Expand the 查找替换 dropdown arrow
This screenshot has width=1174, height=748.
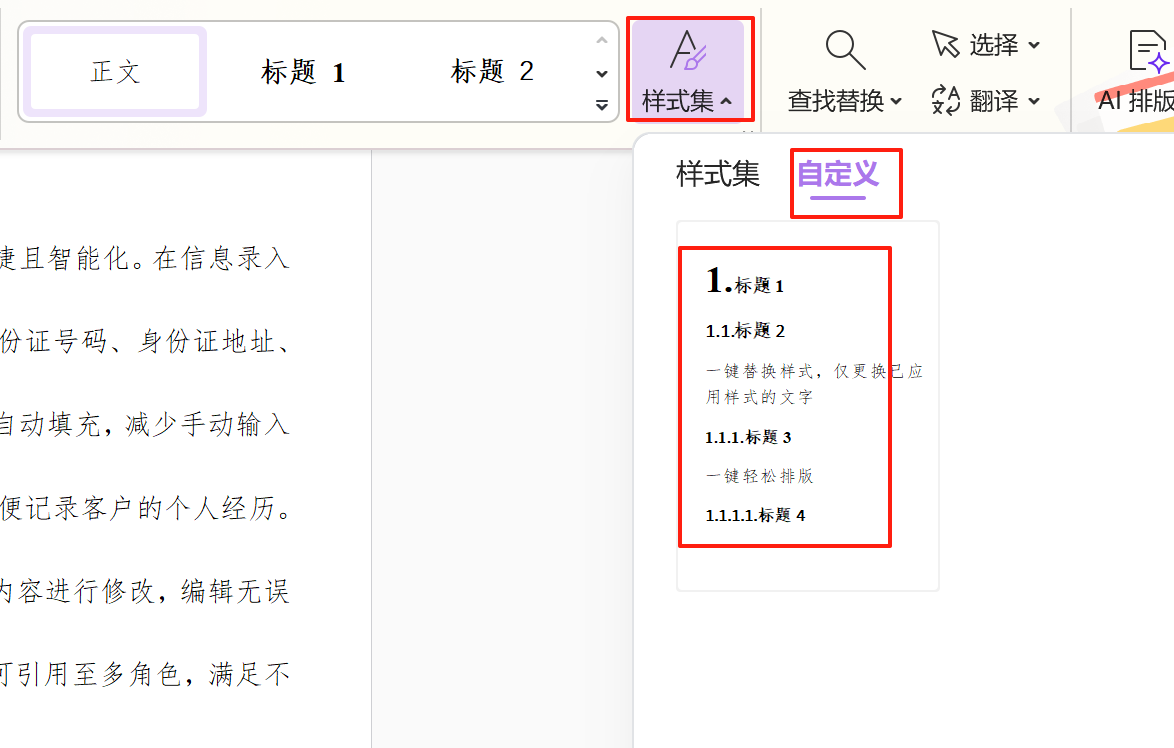896,101
